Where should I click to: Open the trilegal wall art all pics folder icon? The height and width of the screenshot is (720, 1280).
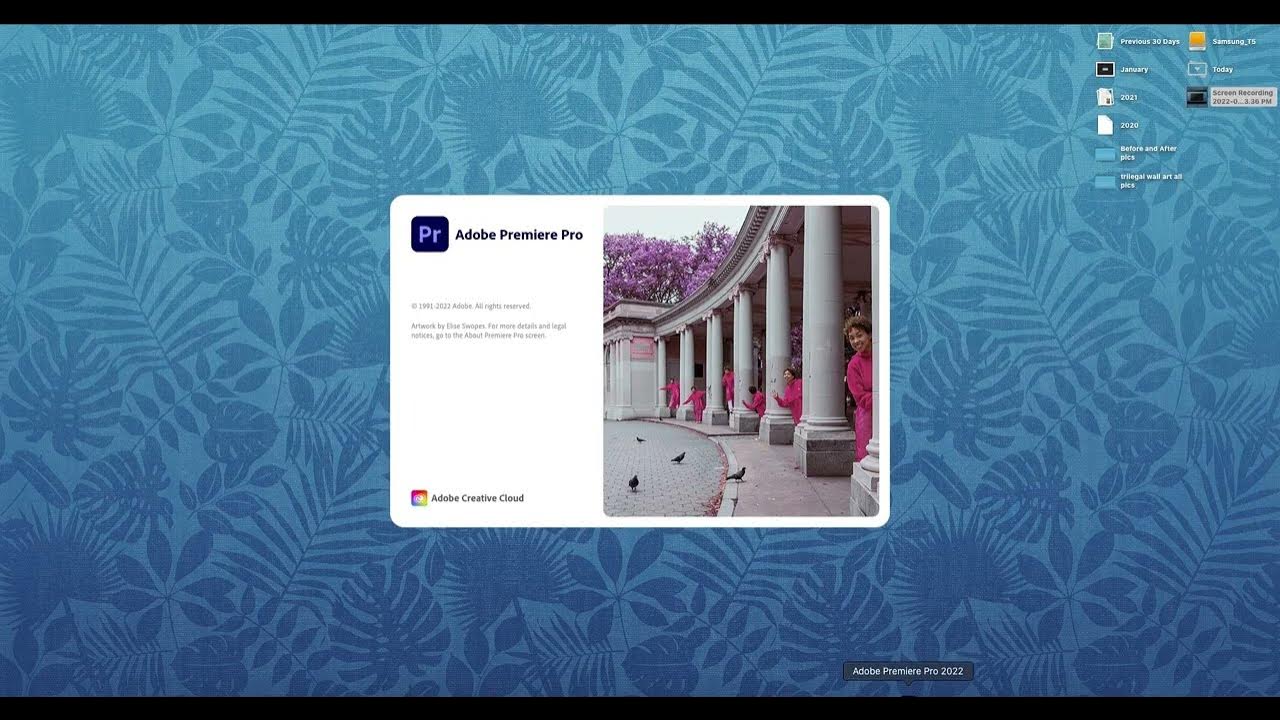(1105, 181)
